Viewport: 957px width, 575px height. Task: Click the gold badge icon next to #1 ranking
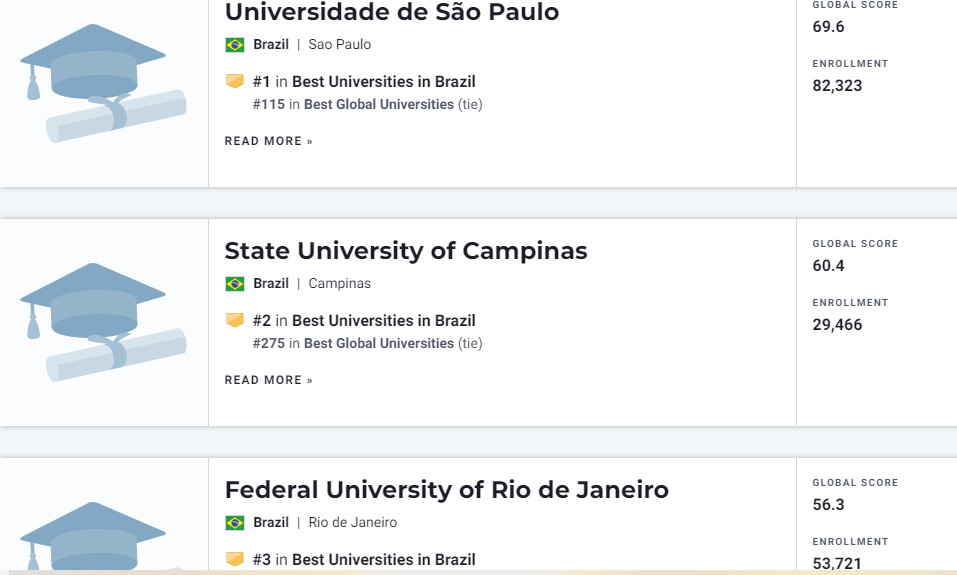pyautogui.click(x=235, y=81)
